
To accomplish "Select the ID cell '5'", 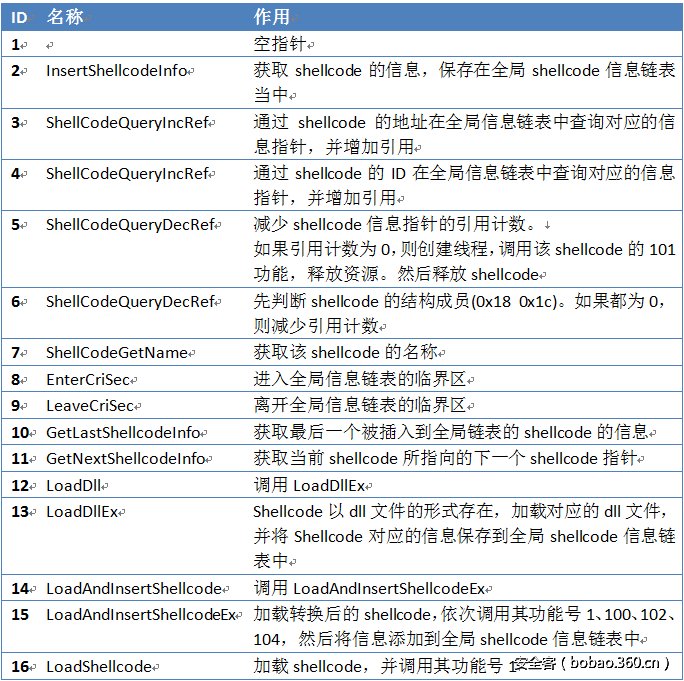I will (15, 225).
